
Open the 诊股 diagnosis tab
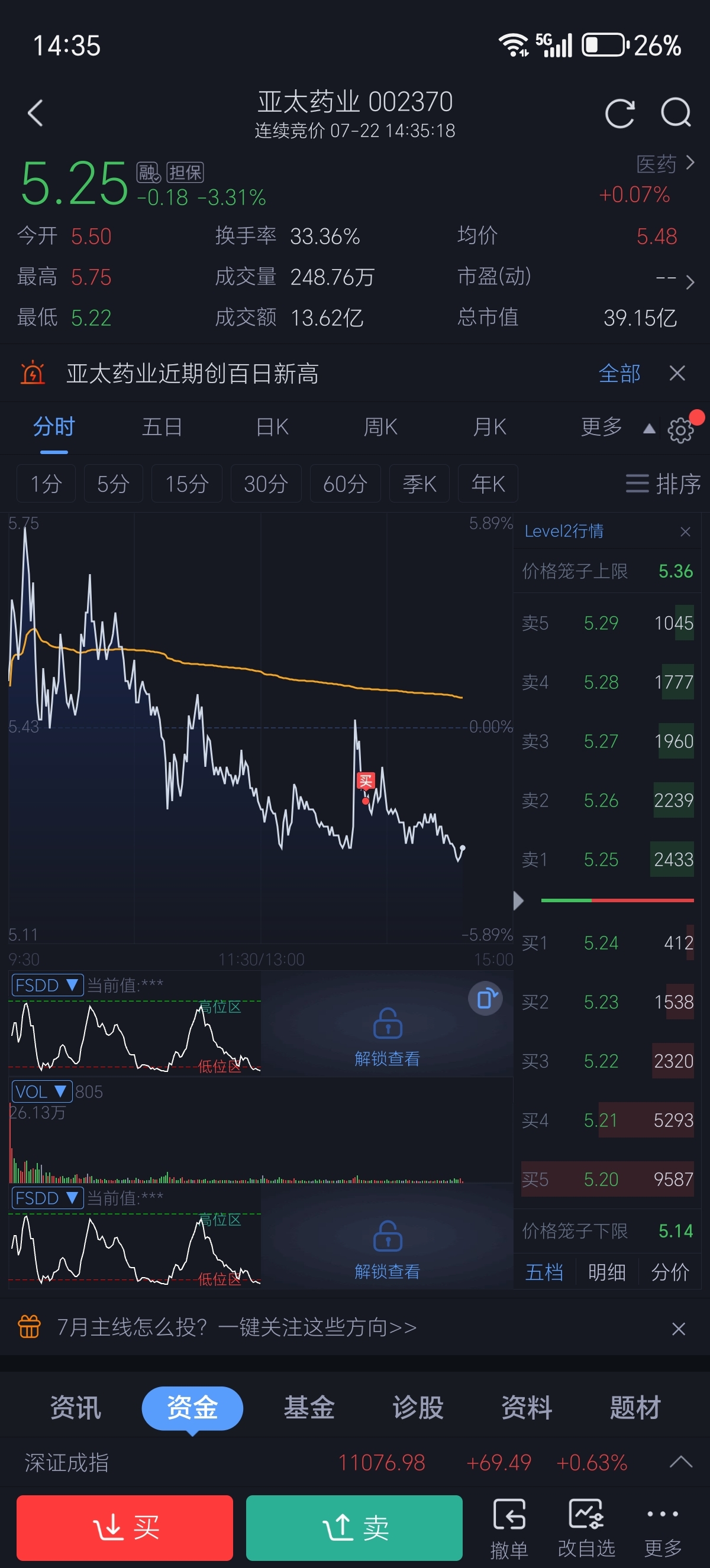(418, 1407)
